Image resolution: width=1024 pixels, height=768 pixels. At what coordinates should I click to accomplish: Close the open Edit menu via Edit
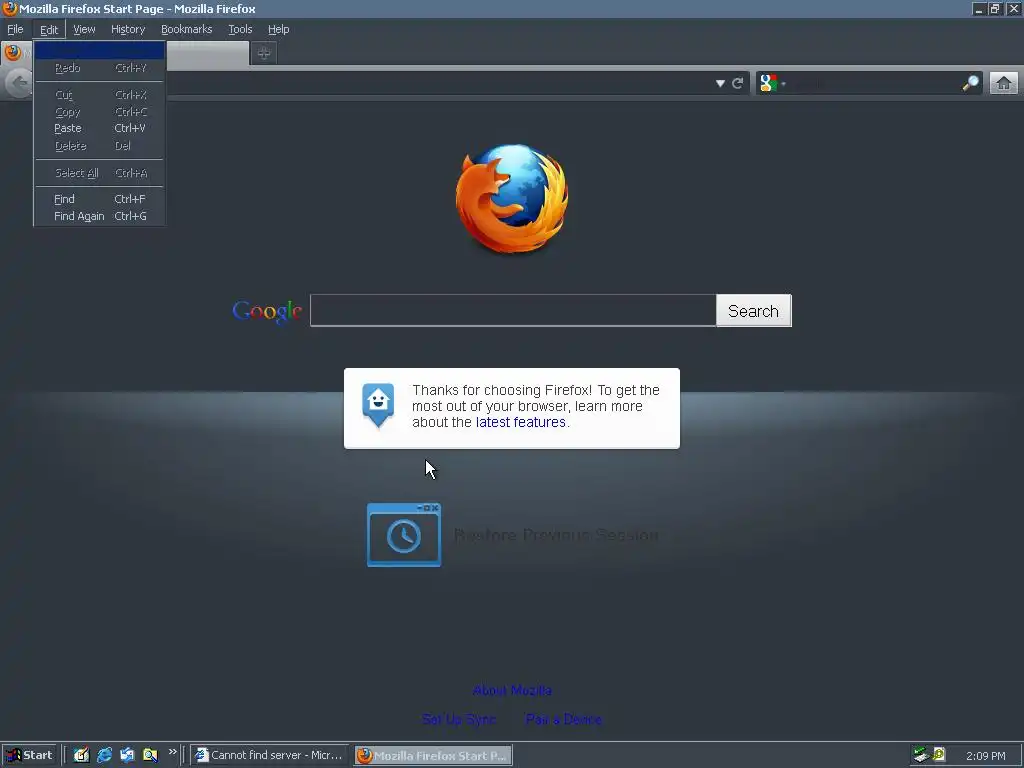coord(49,29)
